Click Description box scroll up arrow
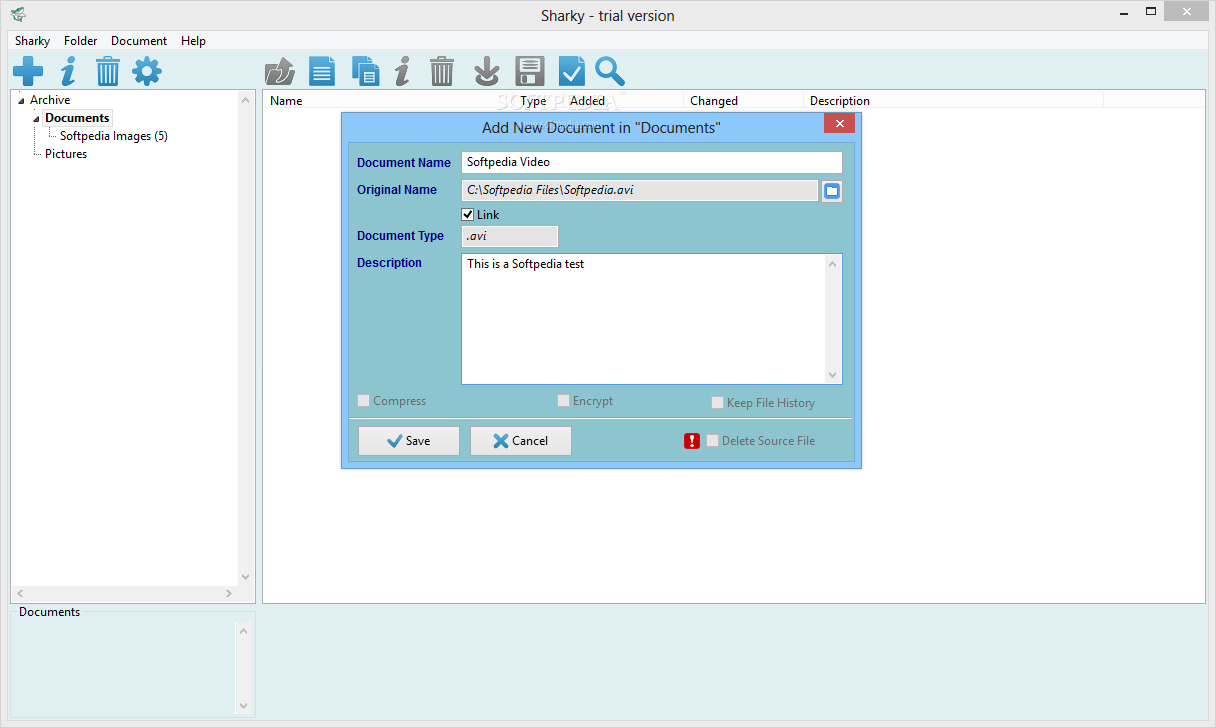1216x728 pixels. pos(832,264)
